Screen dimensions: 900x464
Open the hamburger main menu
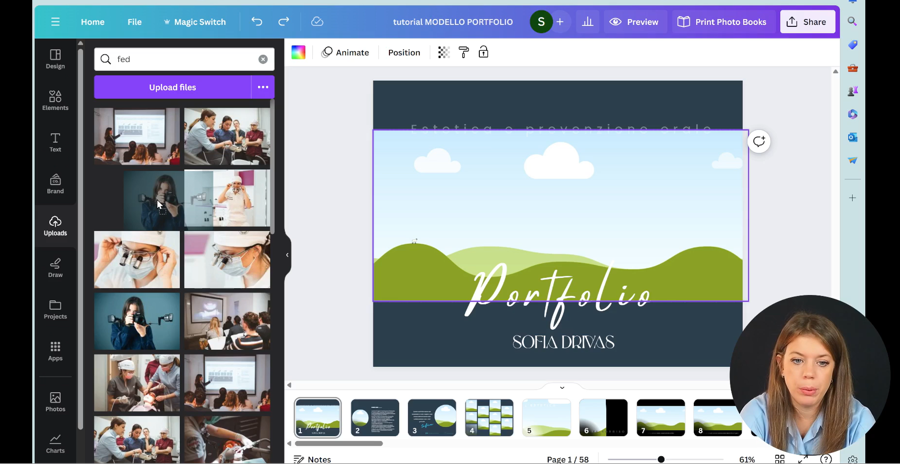[55, 22]
